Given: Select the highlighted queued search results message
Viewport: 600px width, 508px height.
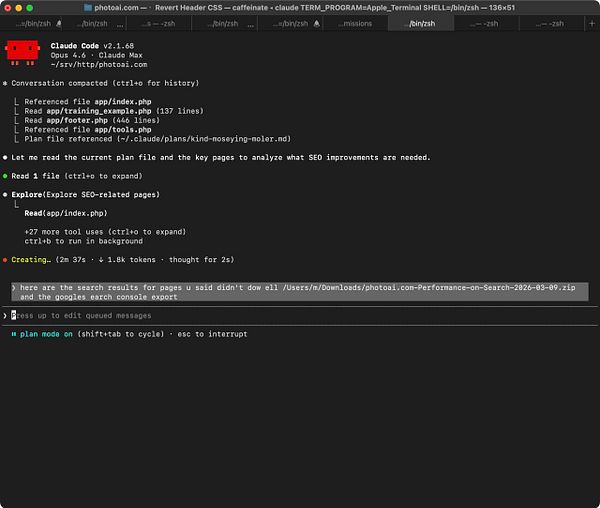Looking at the screenshot, I should [300, 292].
